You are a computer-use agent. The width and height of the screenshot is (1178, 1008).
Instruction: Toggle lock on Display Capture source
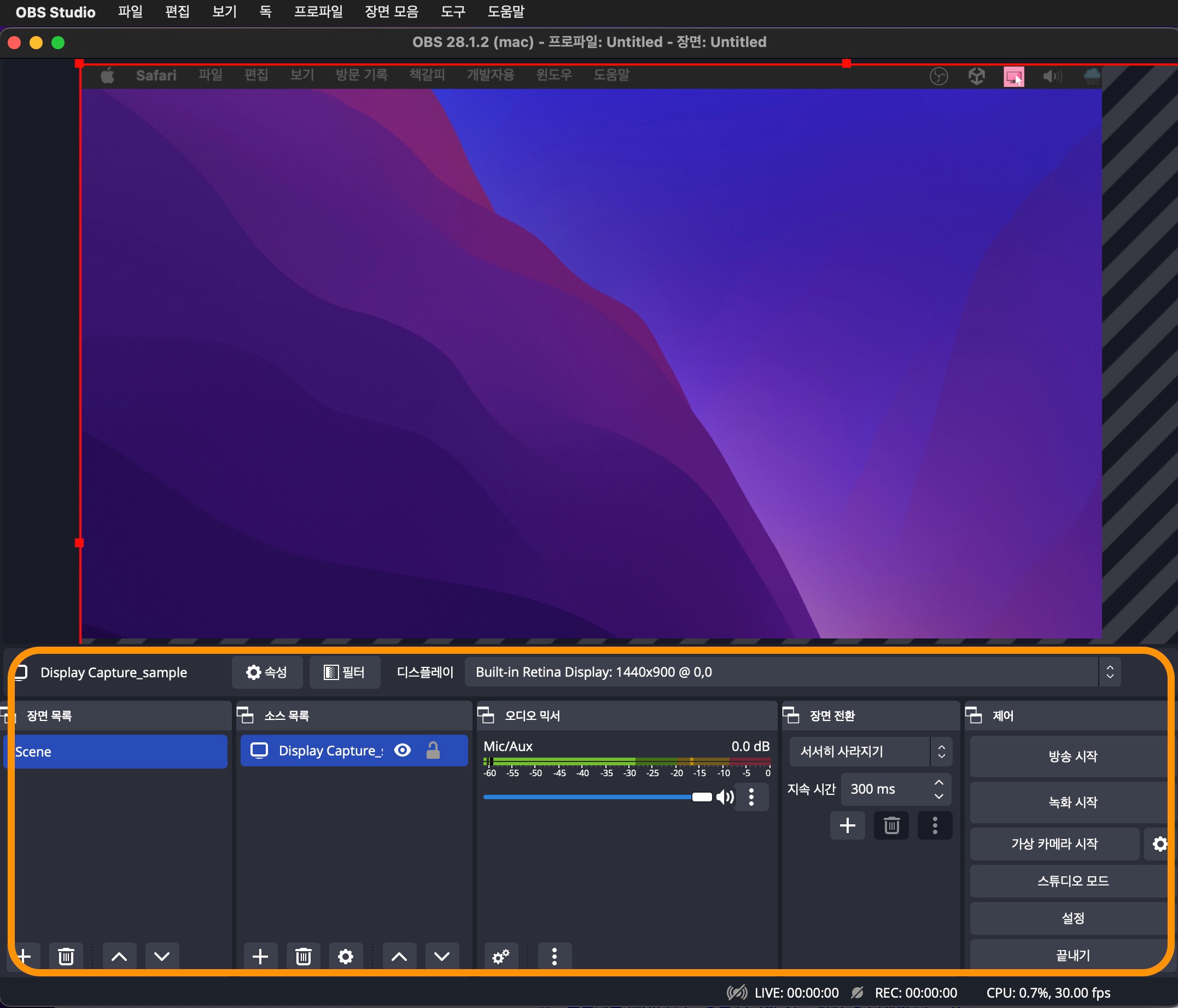[x=433, y=750]
